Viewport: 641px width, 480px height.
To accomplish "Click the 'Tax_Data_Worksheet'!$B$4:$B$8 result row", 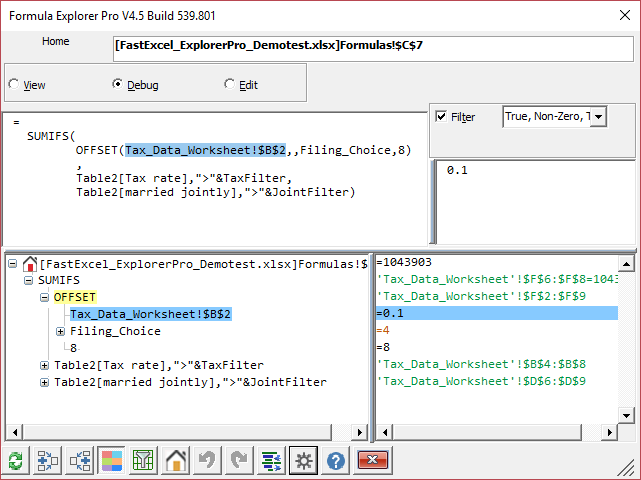I will coord(497,364).
